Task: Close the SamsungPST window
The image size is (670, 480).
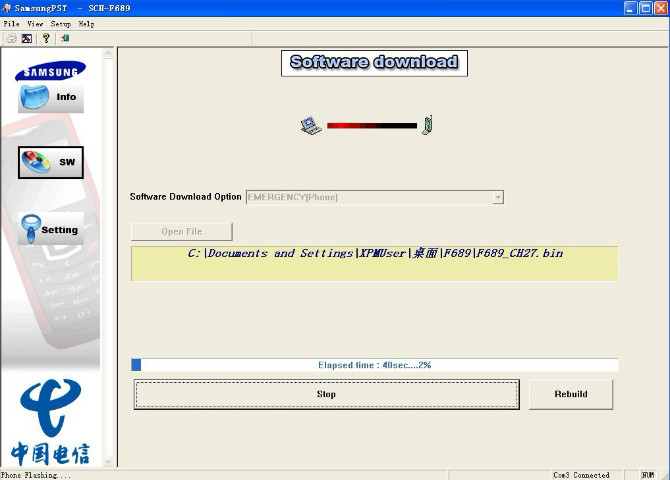Action: pyautogui.click(x=661, y=8)
